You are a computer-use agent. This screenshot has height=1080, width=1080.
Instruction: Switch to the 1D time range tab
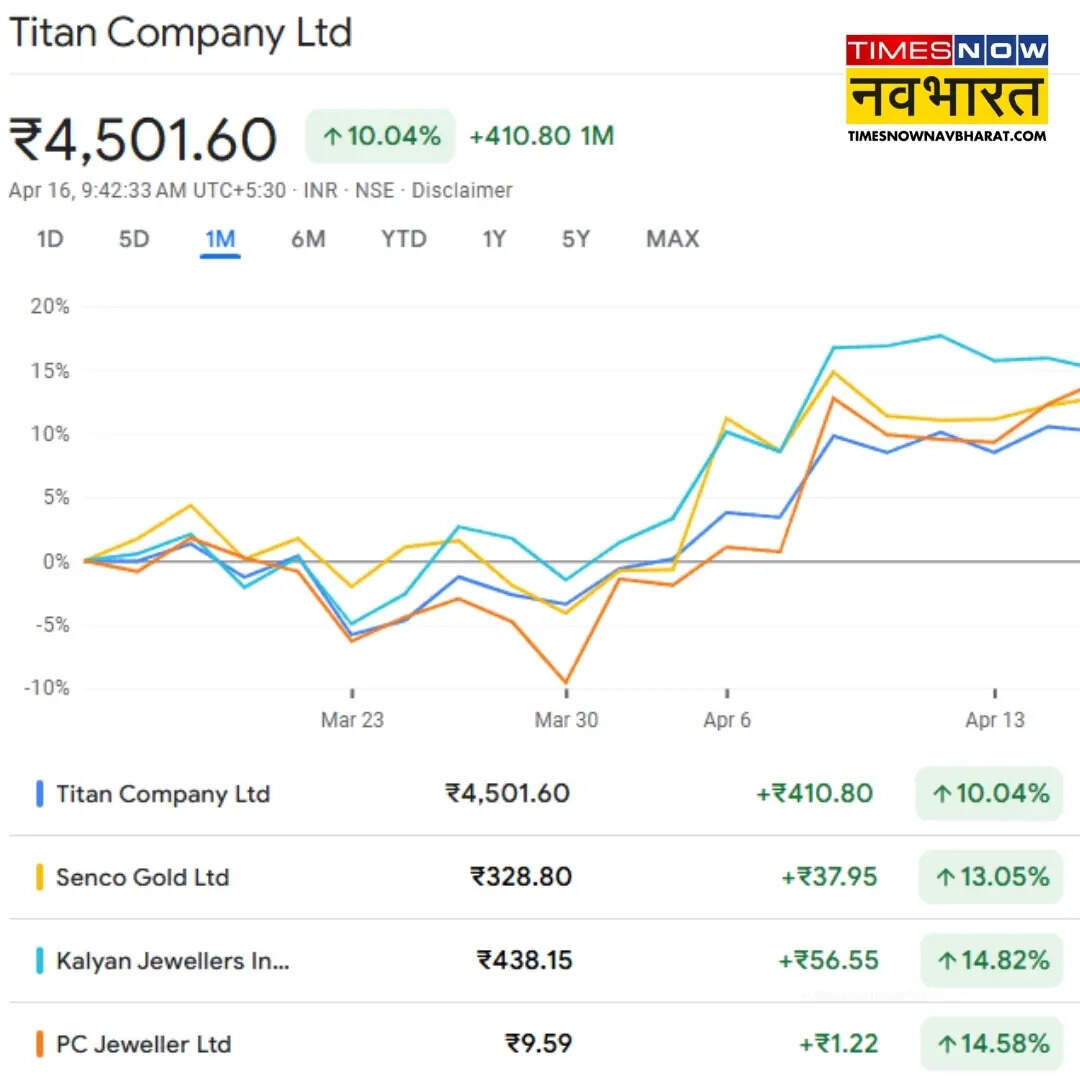50,239
